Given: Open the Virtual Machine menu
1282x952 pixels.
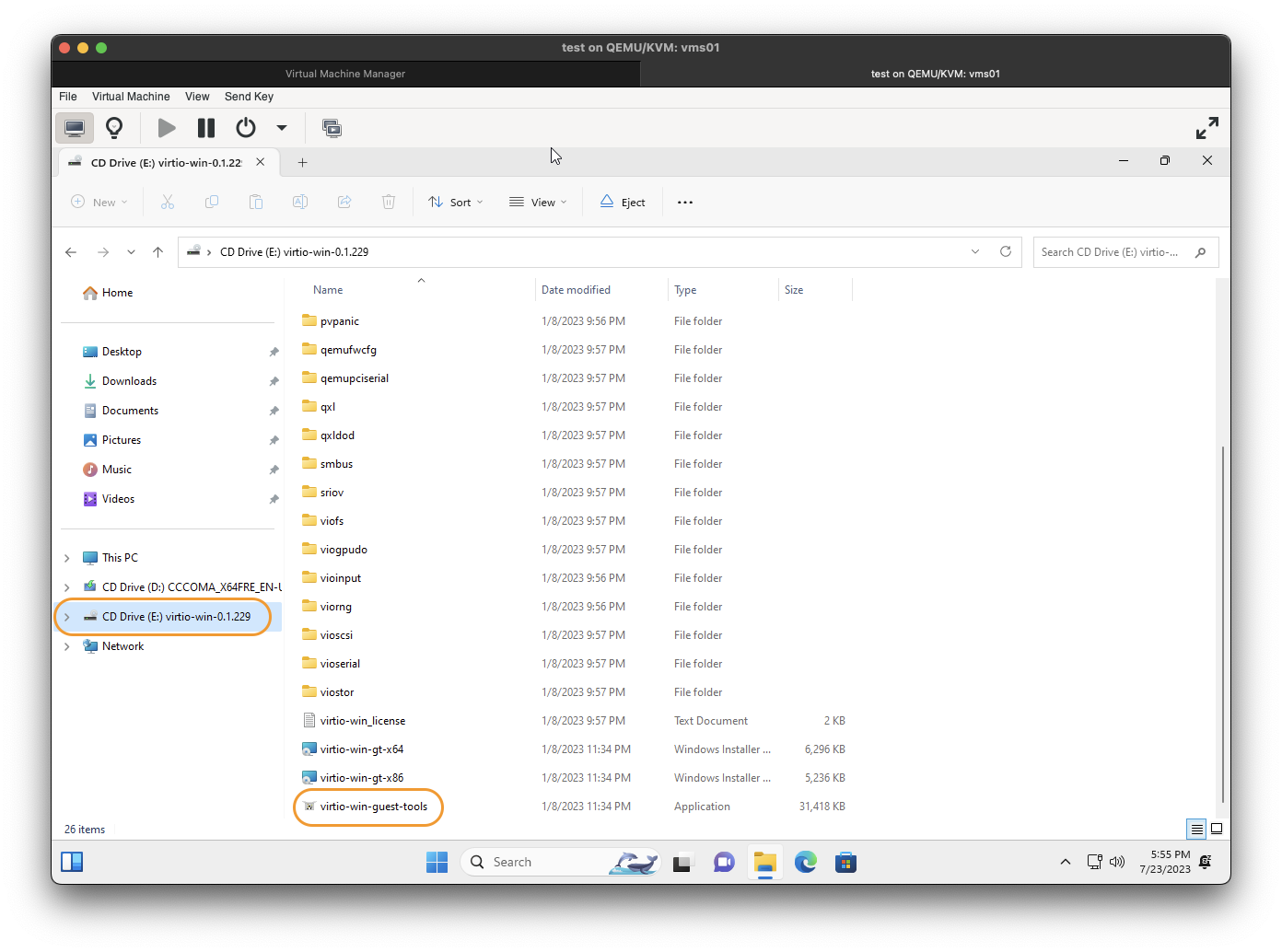Looking at the screenshot, I should click(131, 97).
